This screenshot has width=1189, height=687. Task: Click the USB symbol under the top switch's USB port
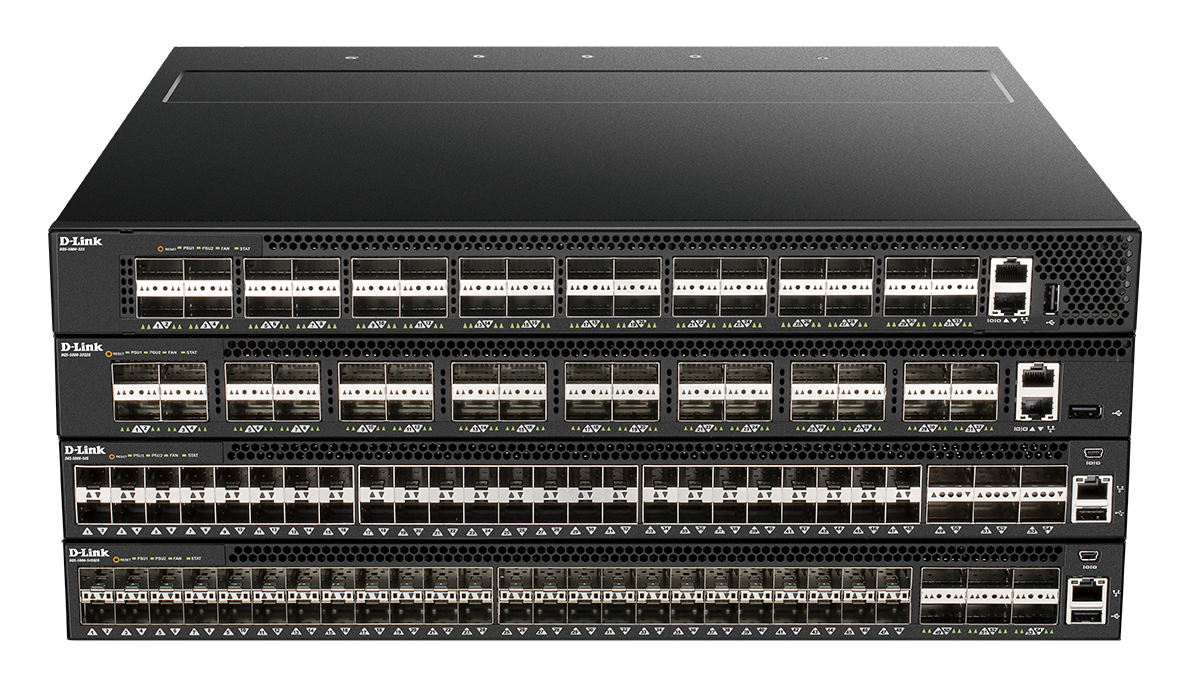tap(1048, 322)
